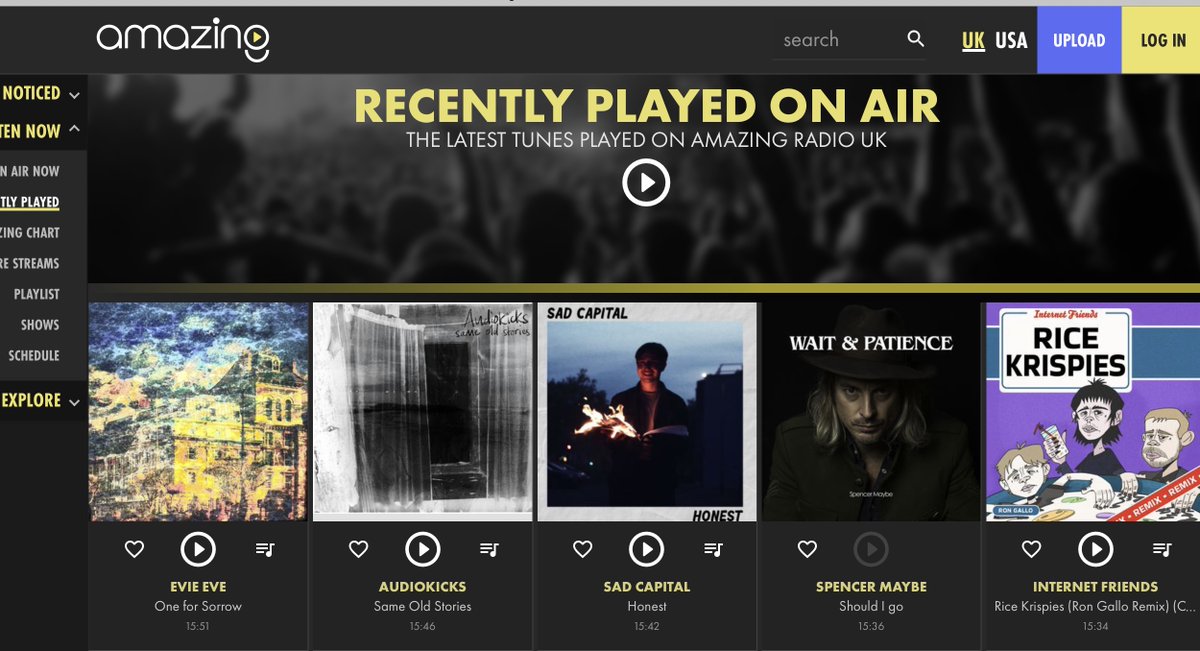This screenshot has height=651, width=1200.
Task: Click the 15:51 play time
Action: click(x=198, y=626)
